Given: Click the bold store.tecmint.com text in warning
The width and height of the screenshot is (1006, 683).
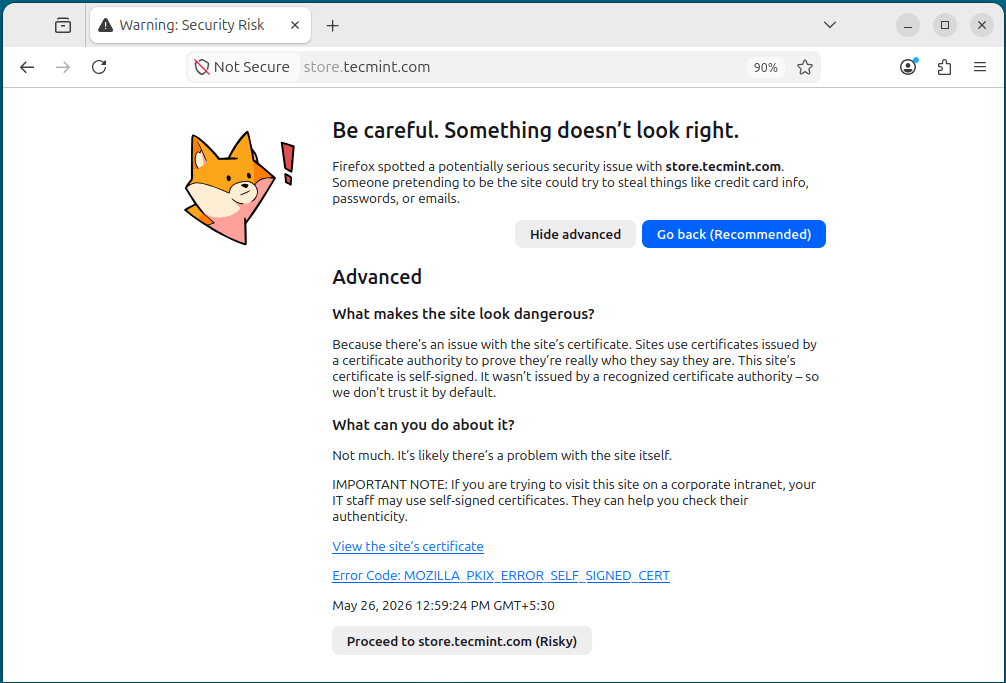Looking at the screenshot, I should pyautogui.click(x=723, y=167).
